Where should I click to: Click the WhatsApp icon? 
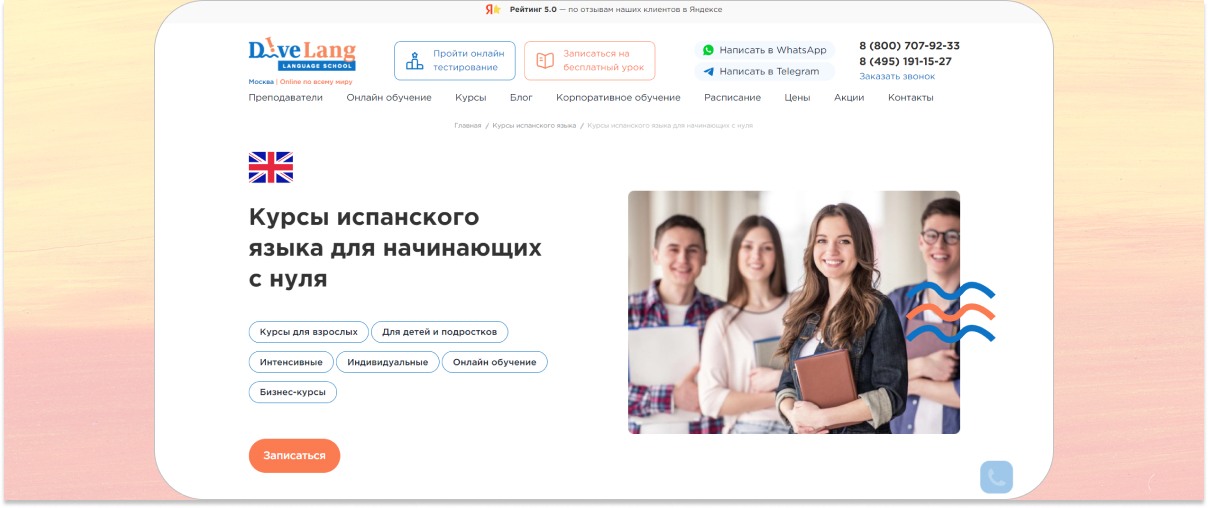coord(708,50)
